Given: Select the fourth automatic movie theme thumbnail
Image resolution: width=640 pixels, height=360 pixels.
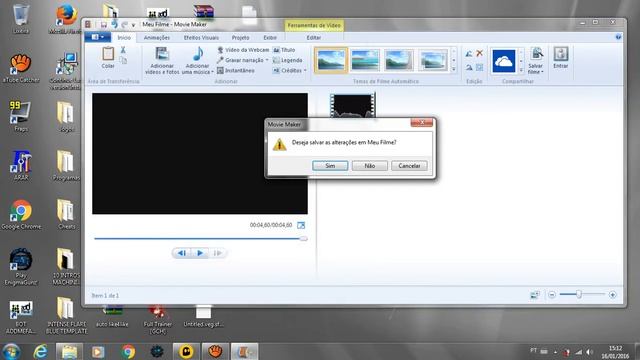Looking at the screenshot, I should point(433,60).
